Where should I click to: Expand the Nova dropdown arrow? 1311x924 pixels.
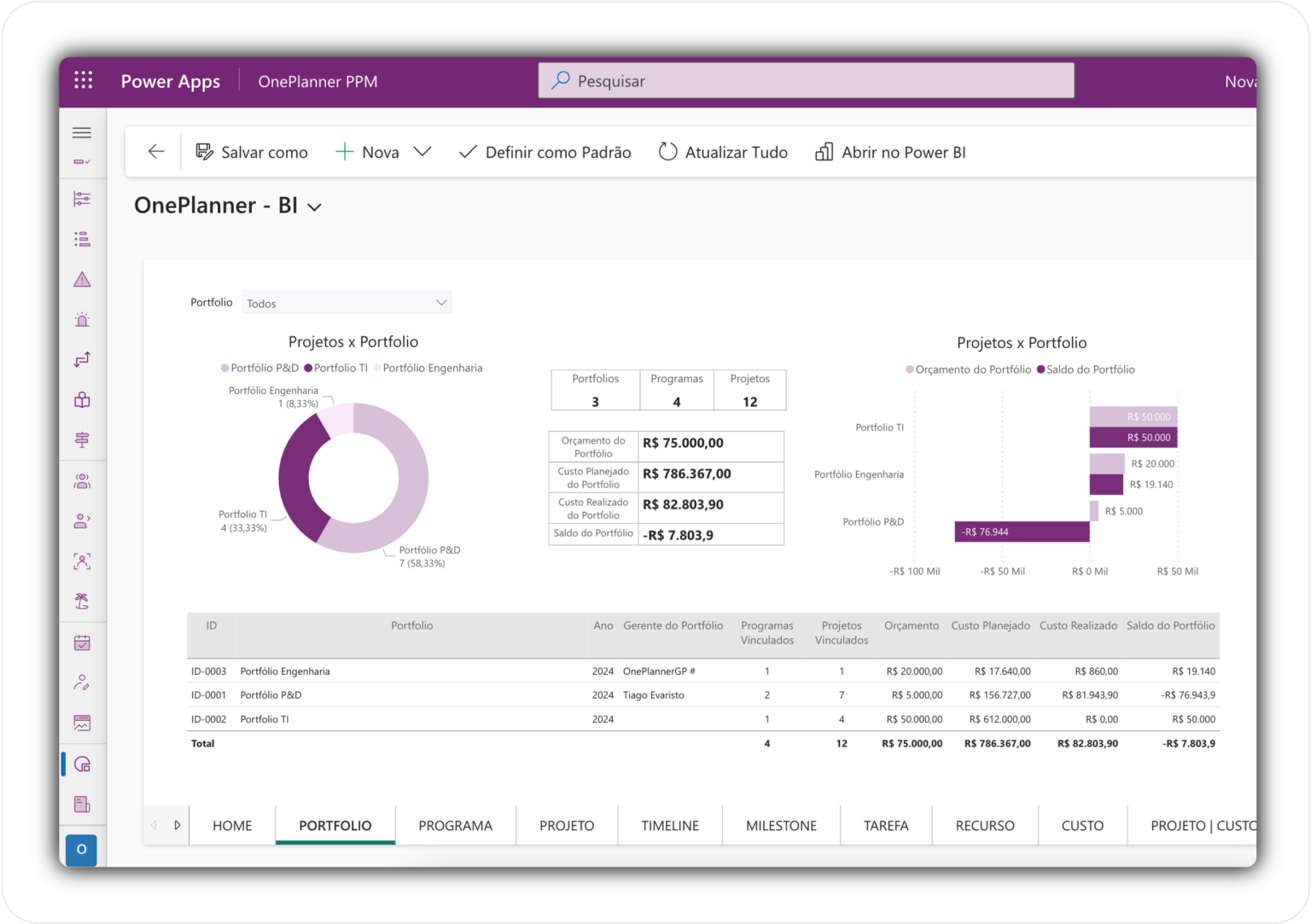pos(422,151)
